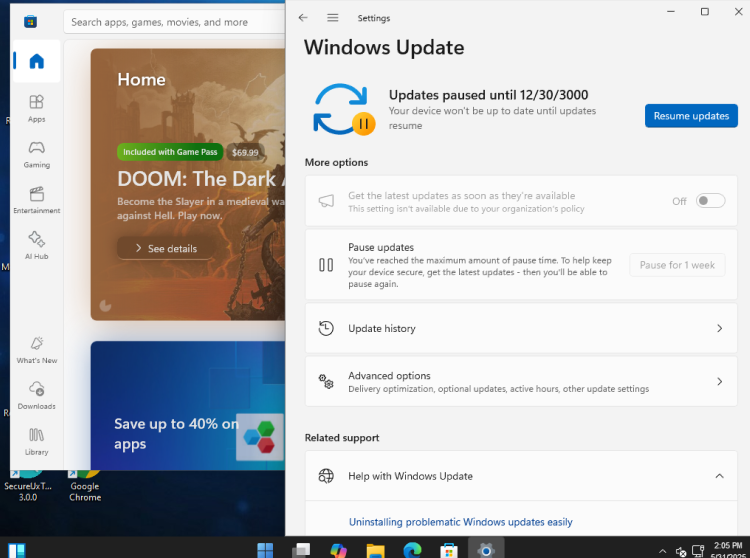Open Microsoft Edge from taskbar
The image size is (750, 558).
[412, 550]
